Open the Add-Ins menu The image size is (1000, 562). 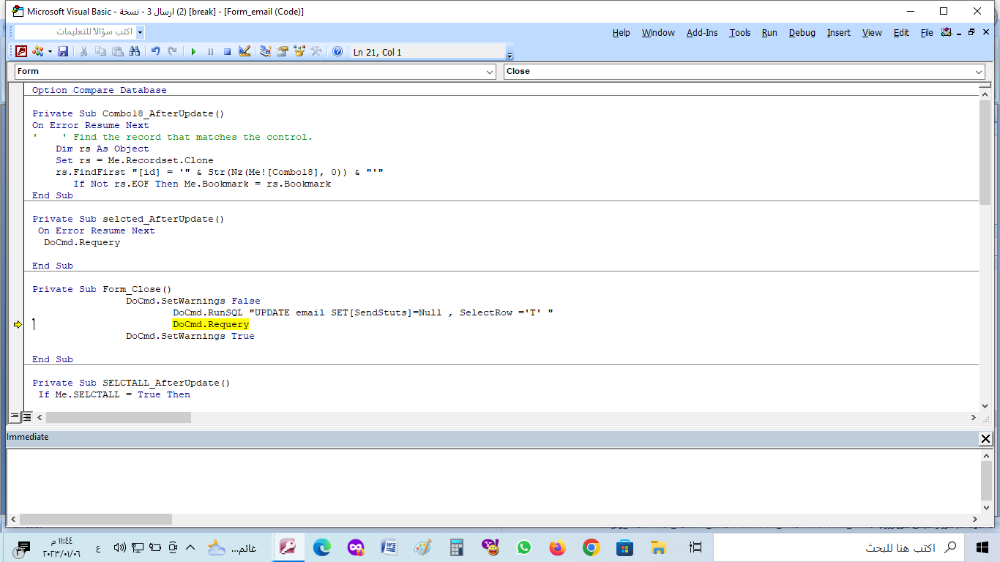702,33
